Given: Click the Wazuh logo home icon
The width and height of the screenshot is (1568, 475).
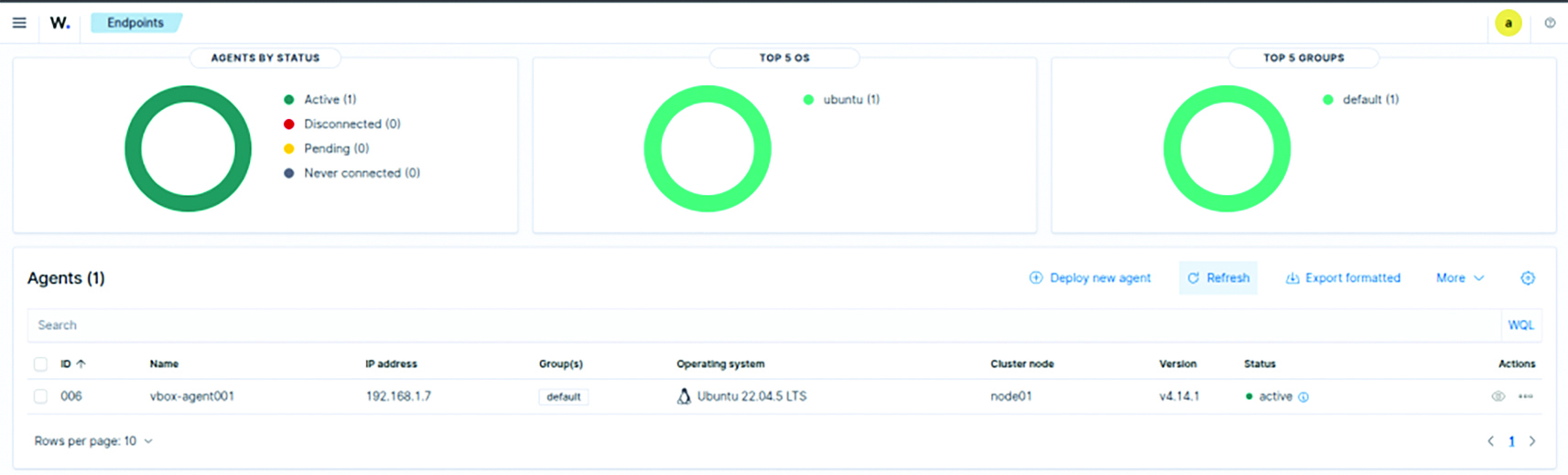Looking at the screenshot, I should [59, 23].
